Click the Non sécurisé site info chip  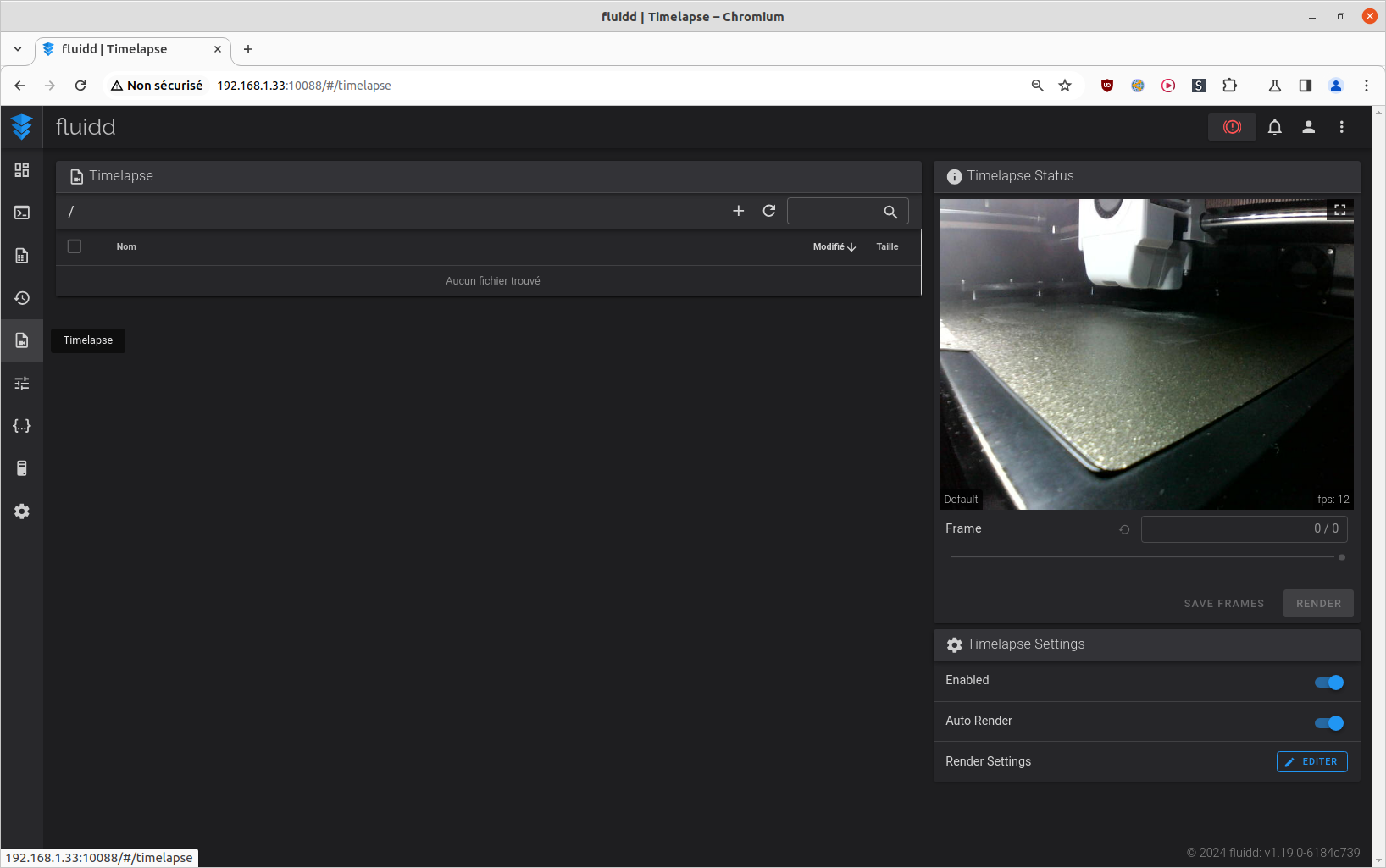[157, 86]
